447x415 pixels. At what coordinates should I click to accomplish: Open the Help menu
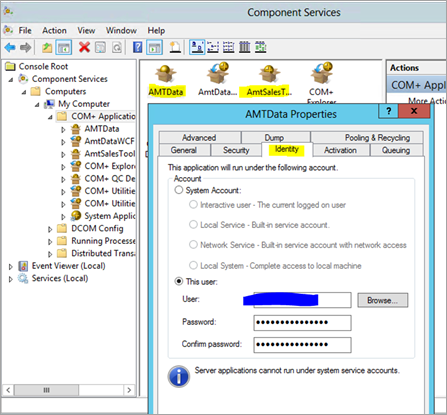coord(156,31)
